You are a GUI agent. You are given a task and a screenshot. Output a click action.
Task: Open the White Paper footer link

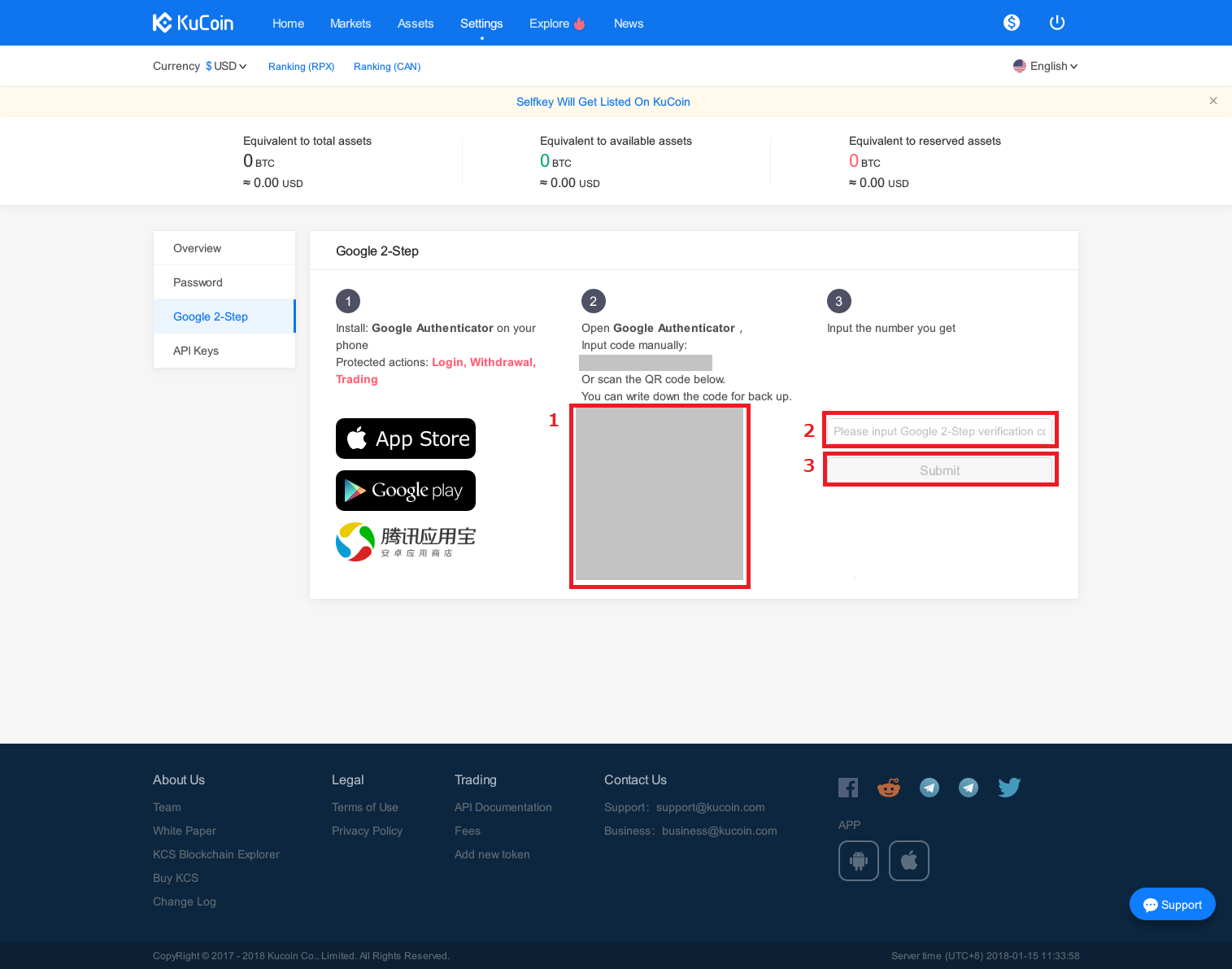pyautogui.click(x=185, y=831)
